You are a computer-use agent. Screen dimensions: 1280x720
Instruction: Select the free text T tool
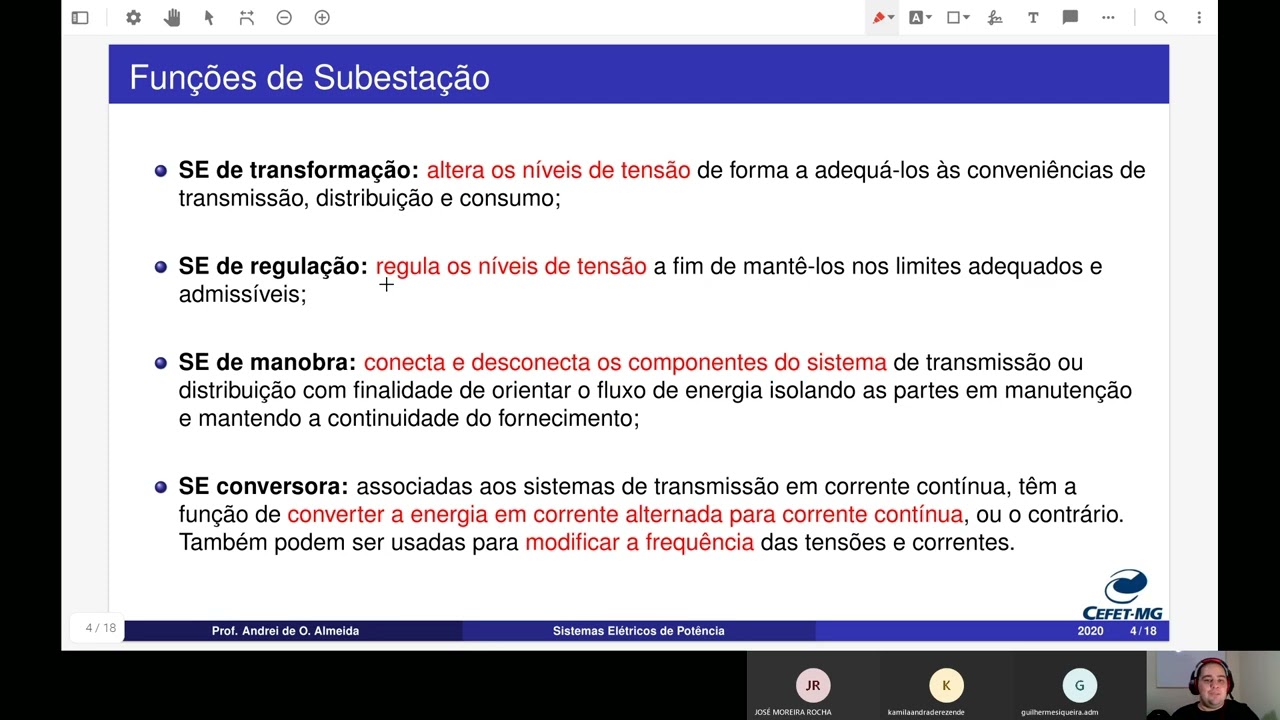[x=1033, y=17]
